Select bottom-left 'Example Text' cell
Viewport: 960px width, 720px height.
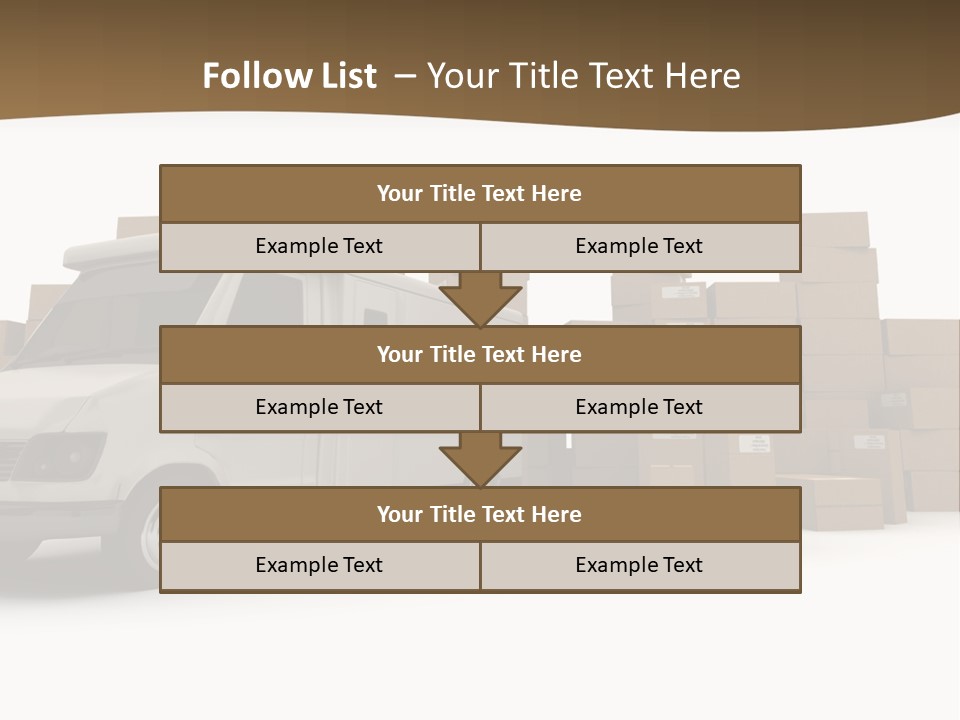[x=319, y=565]
